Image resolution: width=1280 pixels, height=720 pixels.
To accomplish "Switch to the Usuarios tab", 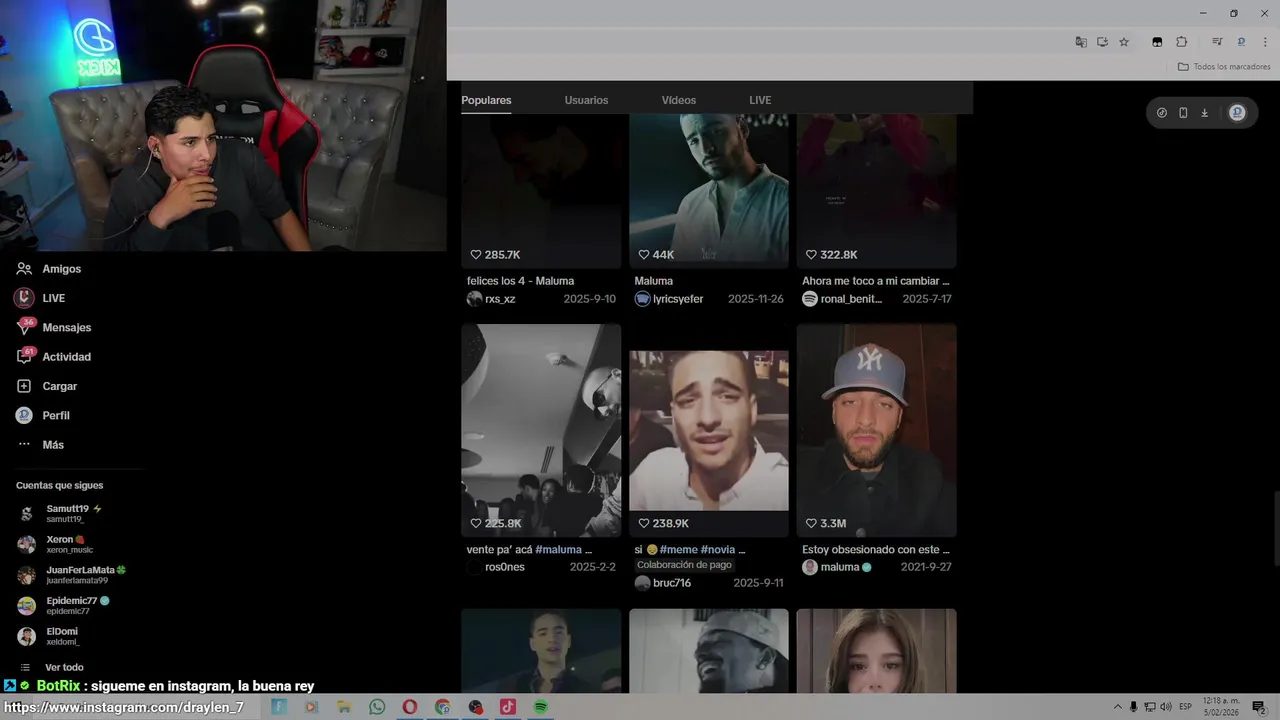I will coord(586,100).
